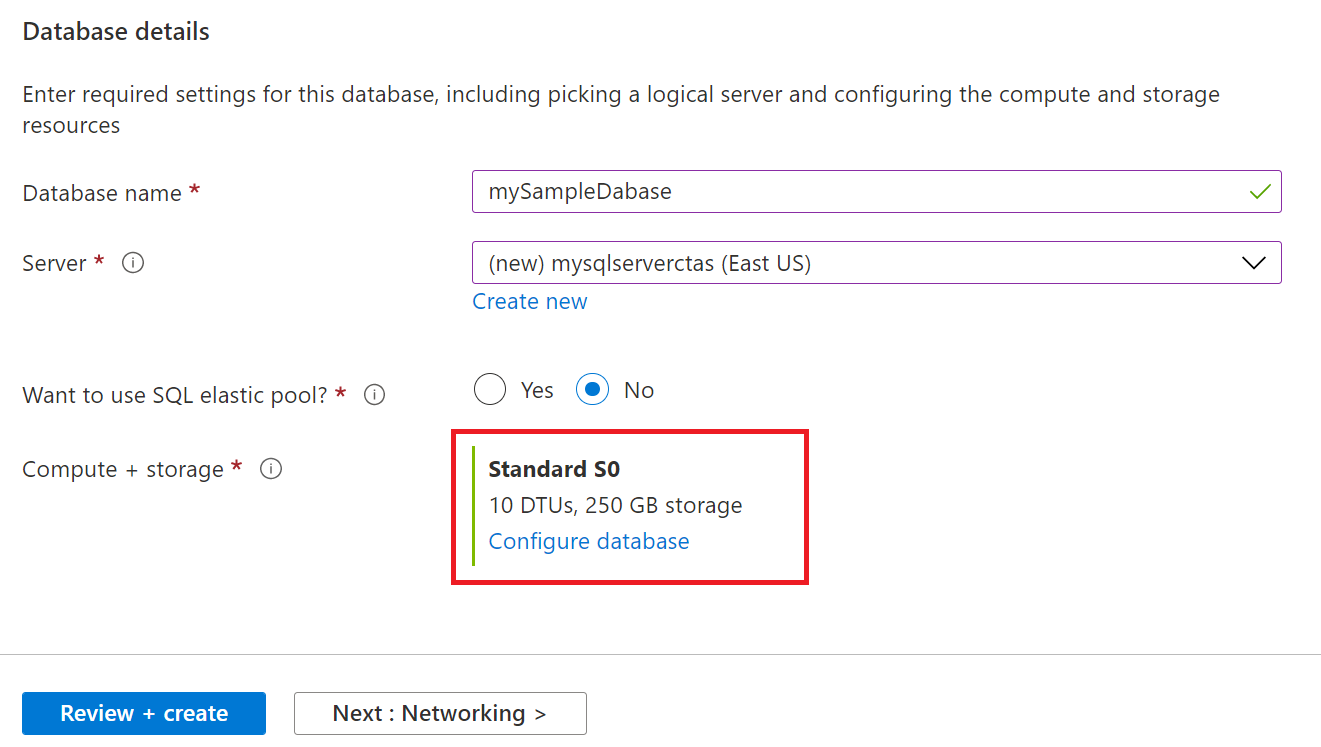
Task: Select Yes for SQL elastic pool
Action: coord(490,390)
